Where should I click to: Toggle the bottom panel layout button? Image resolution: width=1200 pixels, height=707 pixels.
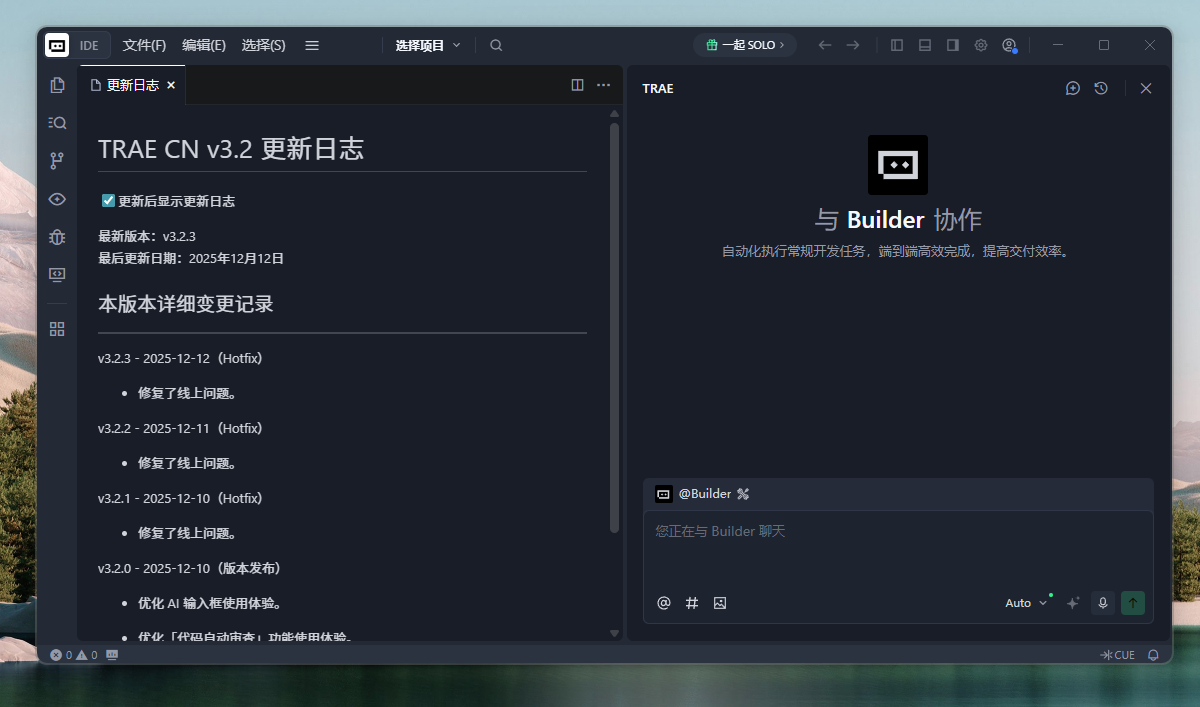(x=925, y=45)
